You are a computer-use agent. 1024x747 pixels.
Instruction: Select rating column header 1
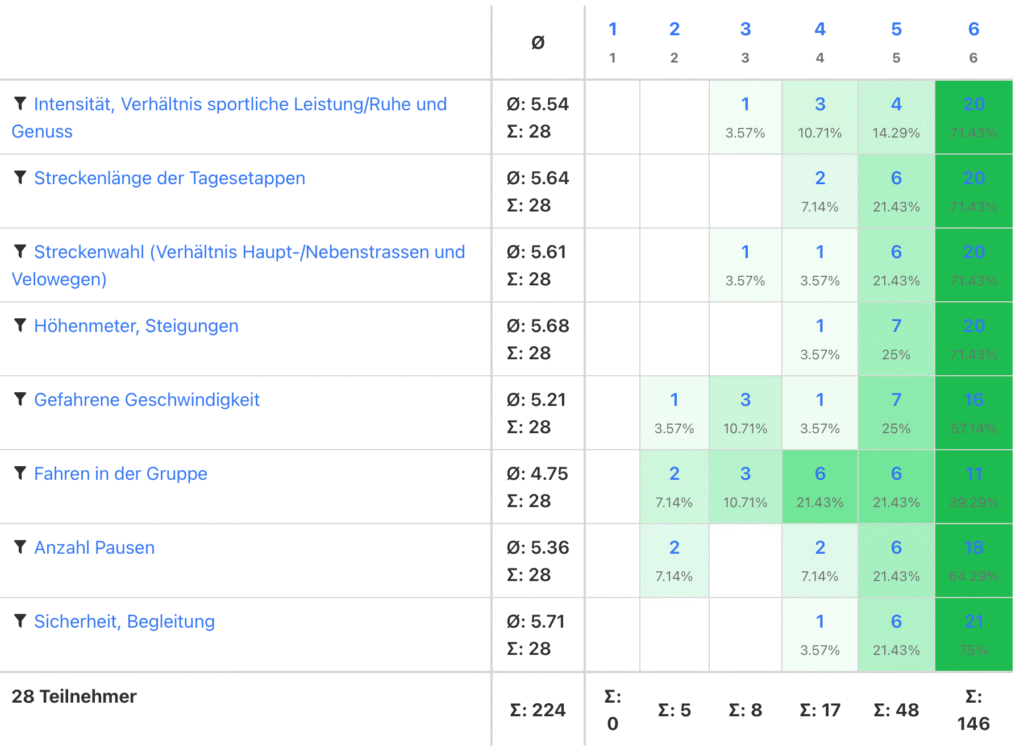point(613,30)
